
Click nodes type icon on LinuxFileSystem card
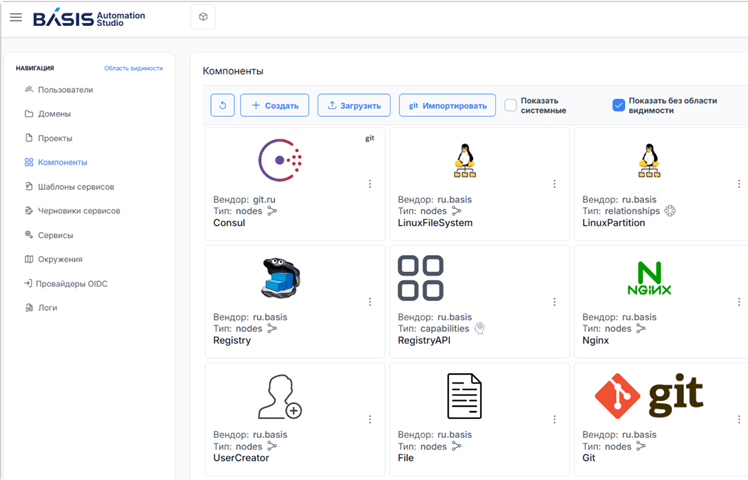457,211
